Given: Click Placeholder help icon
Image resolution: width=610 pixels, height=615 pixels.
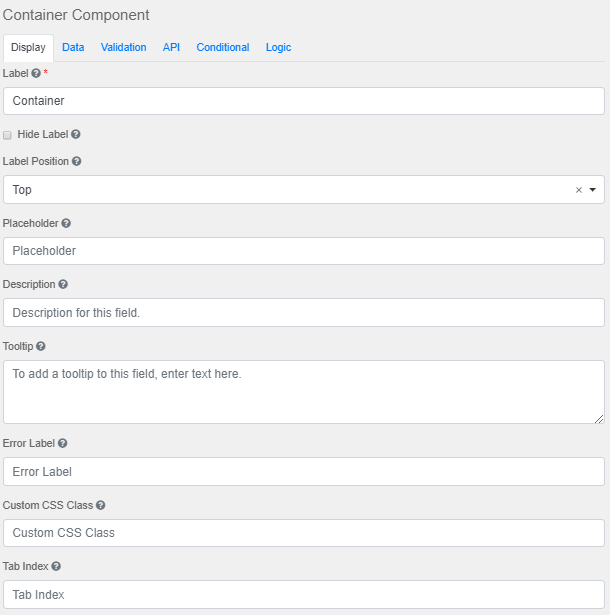Looking at the screenshot, I should coord(66,223).
